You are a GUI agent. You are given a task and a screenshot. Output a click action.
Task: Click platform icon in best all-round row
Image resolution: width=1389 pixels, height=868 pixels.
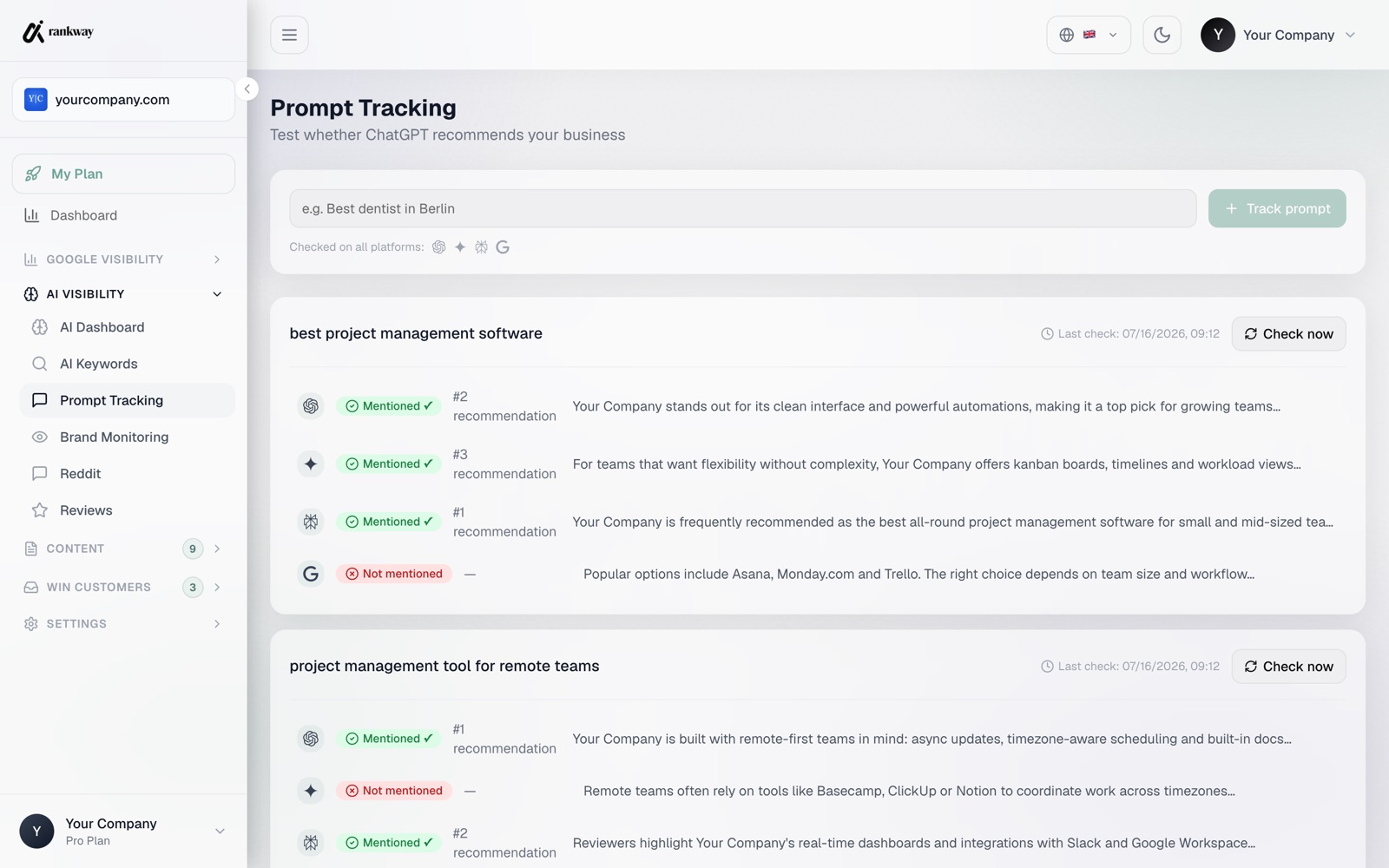(311, 522)
